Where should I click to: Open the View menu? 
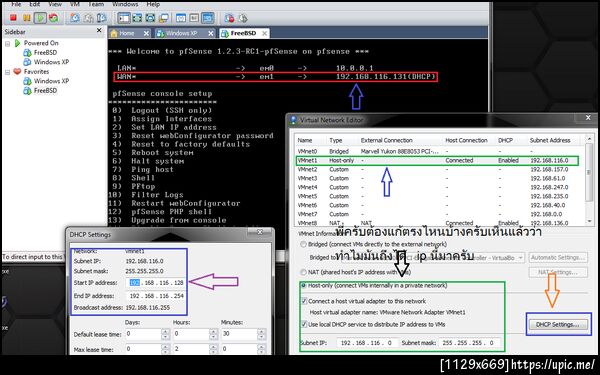(55, 4)
